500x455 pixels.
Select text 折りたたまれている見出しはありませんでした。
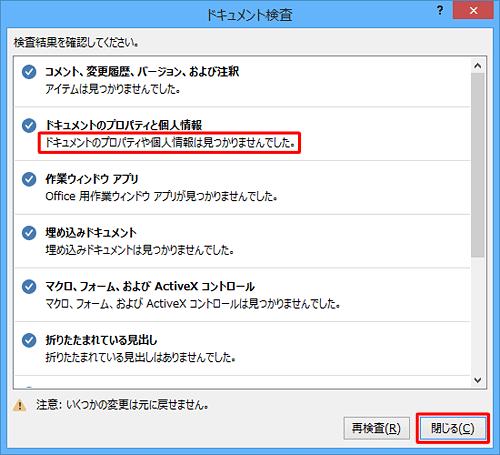coord(141,358)
